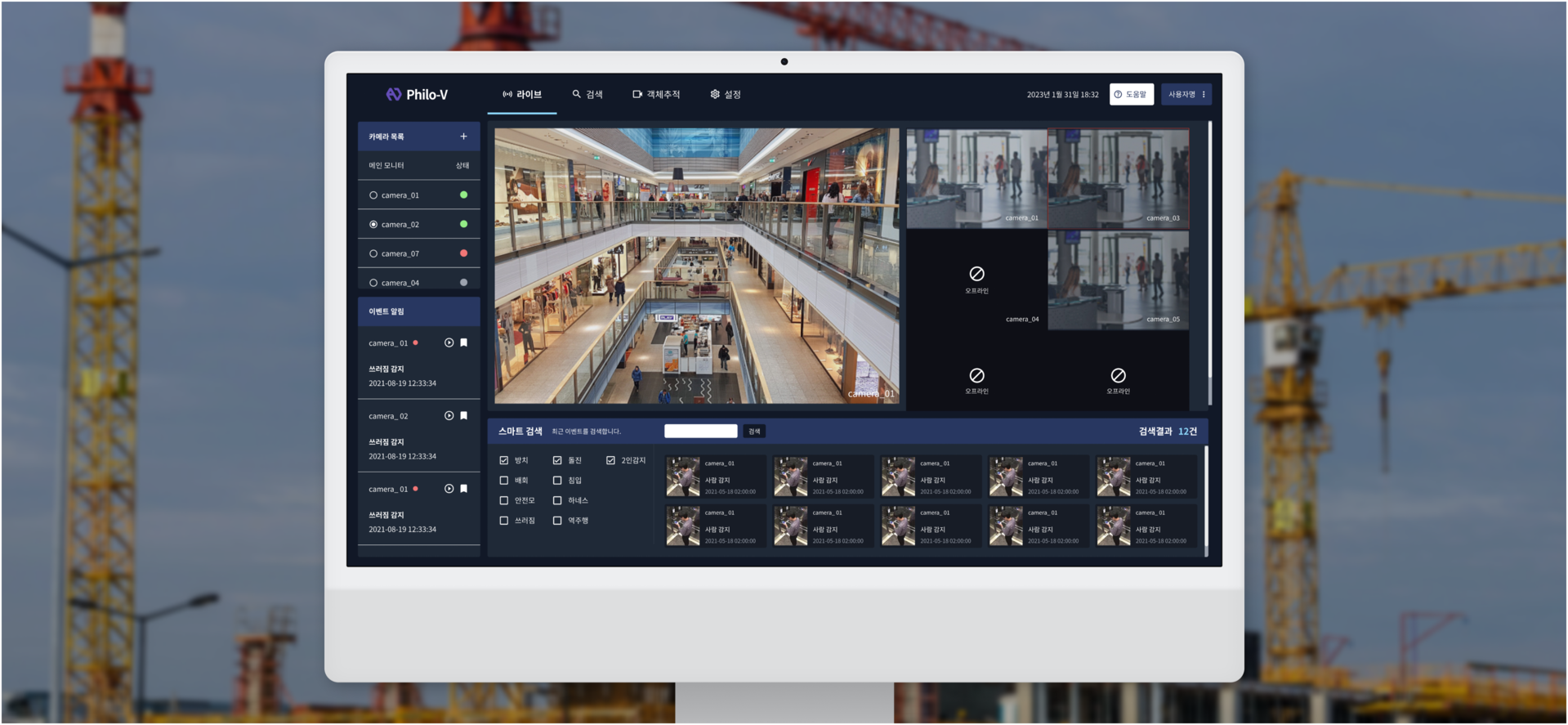Click the offline icon in camera_04 tile

click(x=976, y=274)
